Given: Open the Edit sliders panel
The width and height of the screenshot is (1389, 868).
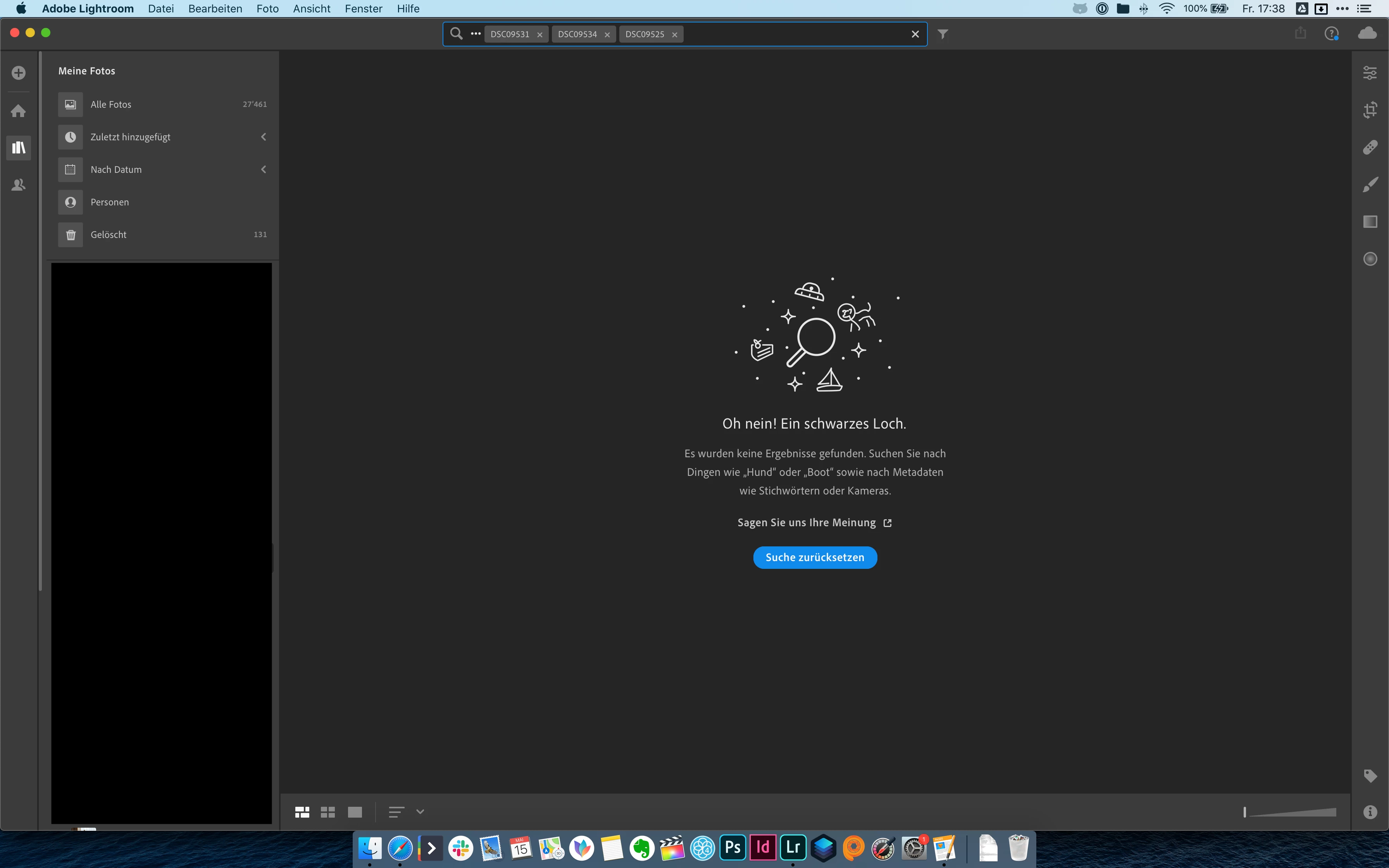Looking at the screenshot, I should tap(1370, 73).
